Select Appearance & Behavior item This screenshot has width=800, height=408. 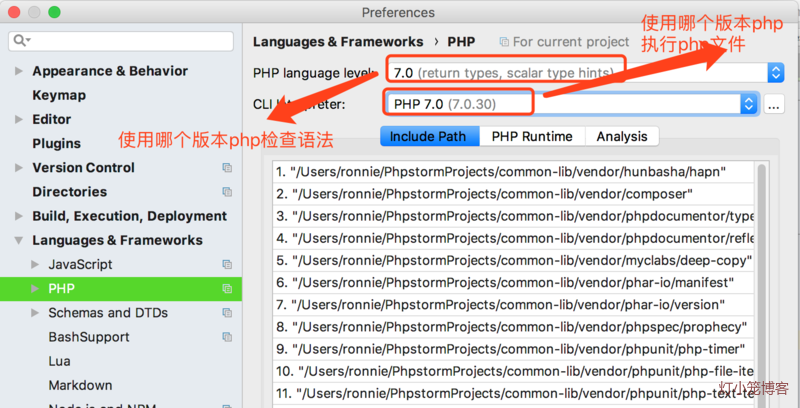click(110, 71)
